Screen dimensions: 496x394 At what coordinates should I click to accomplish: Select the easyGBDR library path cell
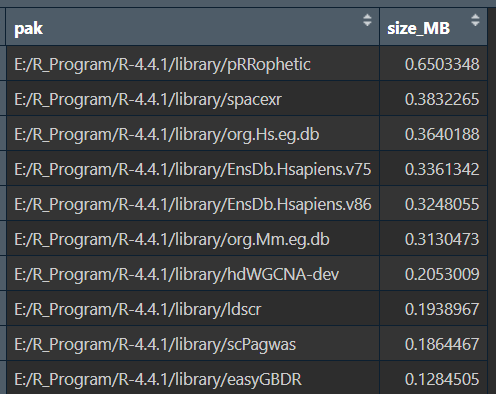point(192,378)
